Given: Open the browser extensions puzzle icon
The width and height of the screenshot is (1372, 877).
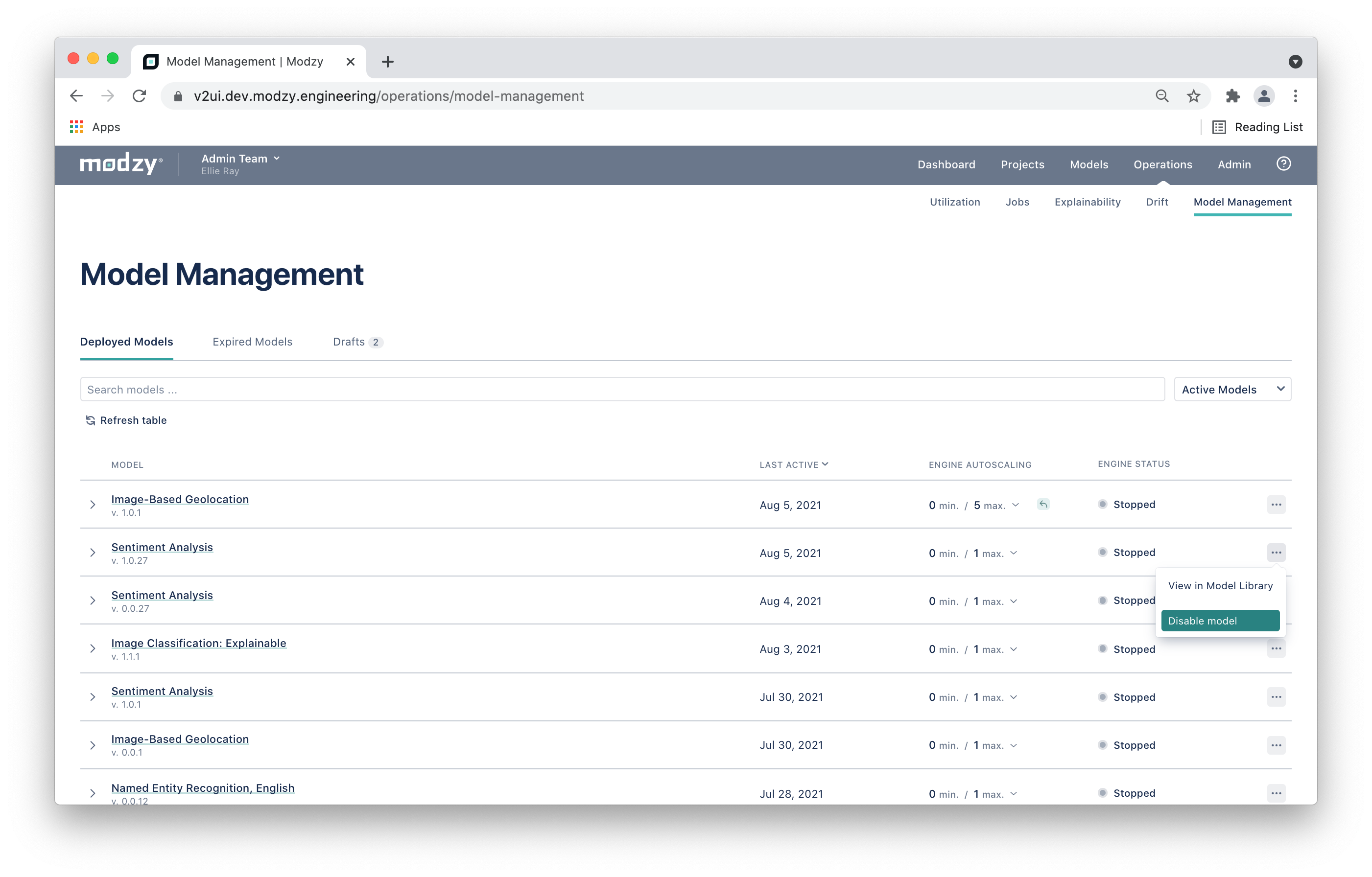Looking at the screenshot, I should pos(1232,95).
